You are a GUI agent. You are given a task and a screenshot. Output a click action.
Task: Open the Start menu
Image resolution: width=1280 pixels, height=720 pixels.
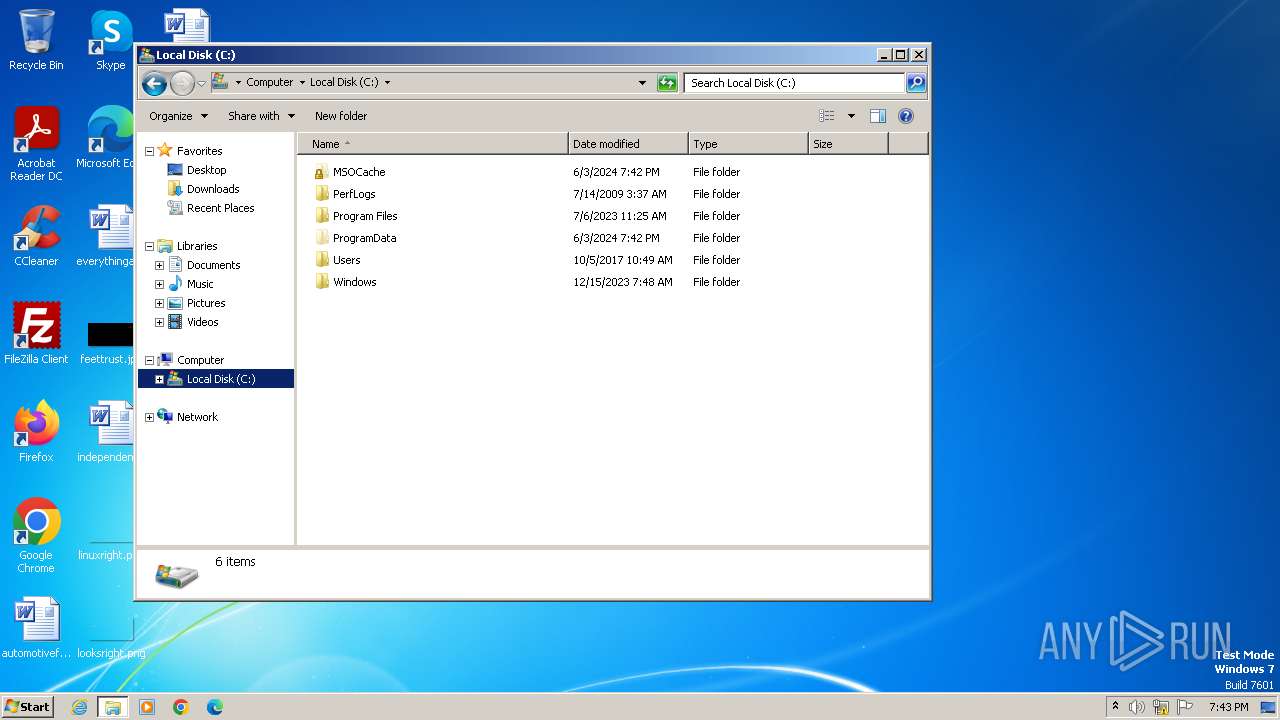[27, 706]
